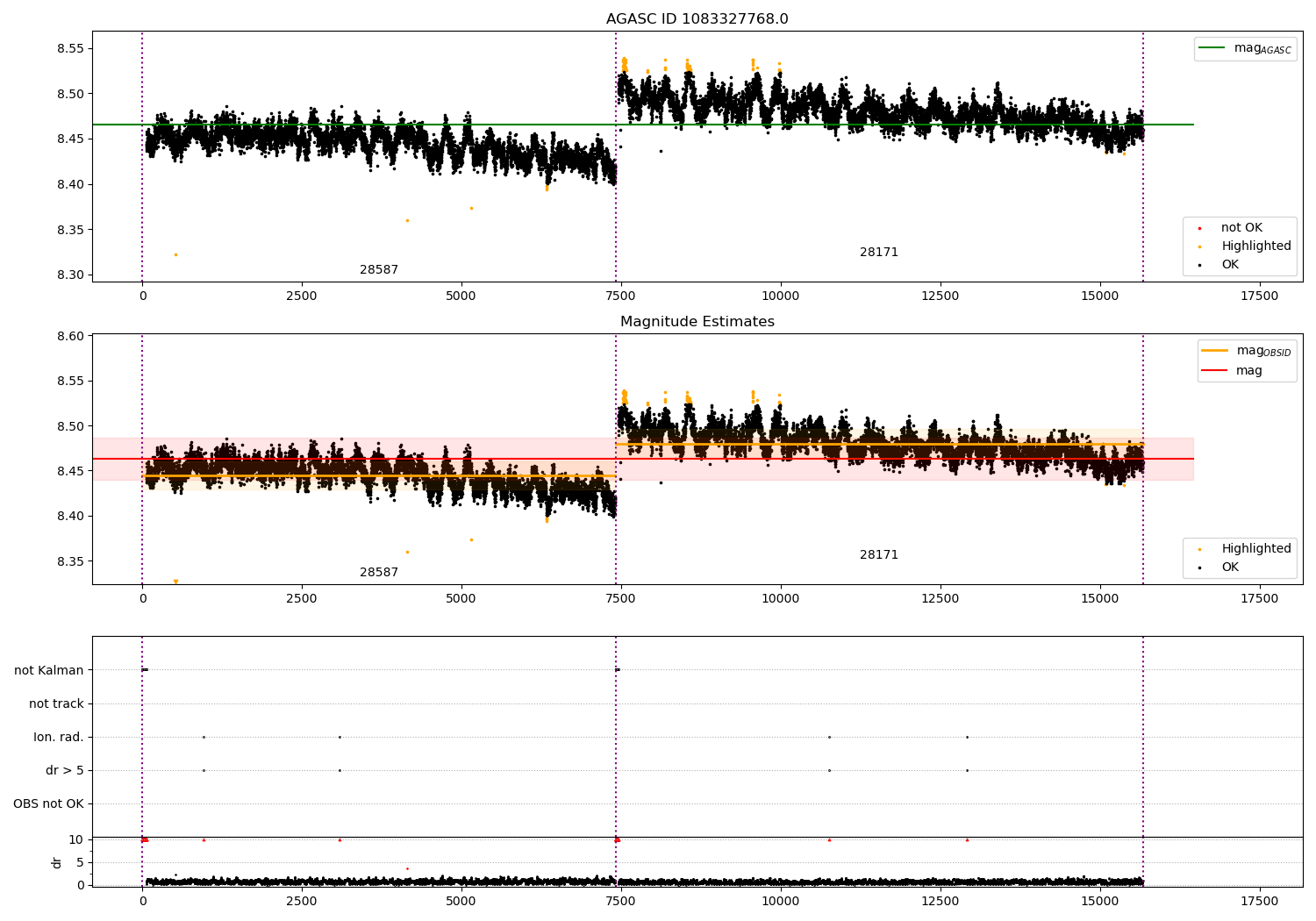Click orange outlier point at 8.36 in top plot
Screen dimensions: 1316x921
tap(407, 220)
